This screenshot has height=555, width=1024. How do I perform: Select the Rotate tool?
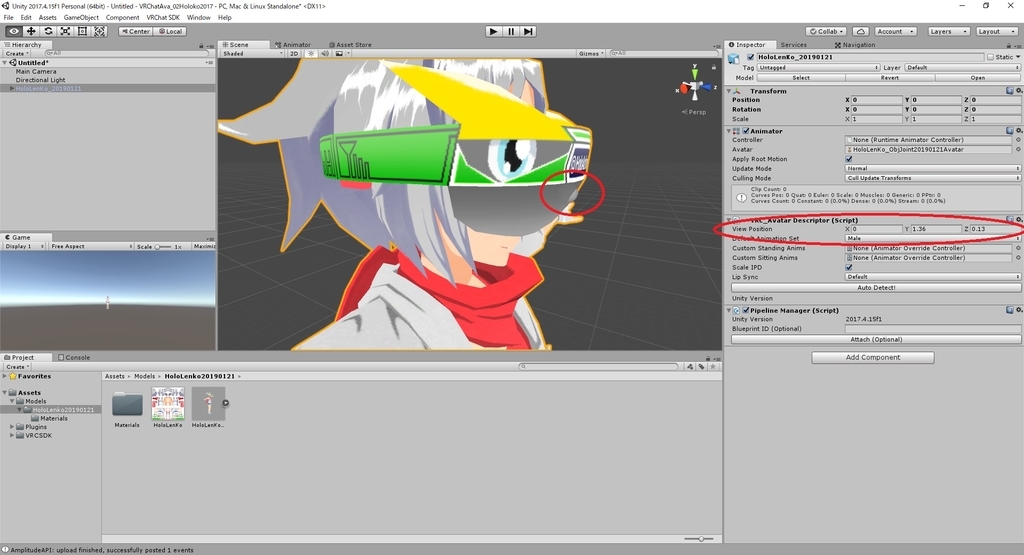[x=48, y=31]
